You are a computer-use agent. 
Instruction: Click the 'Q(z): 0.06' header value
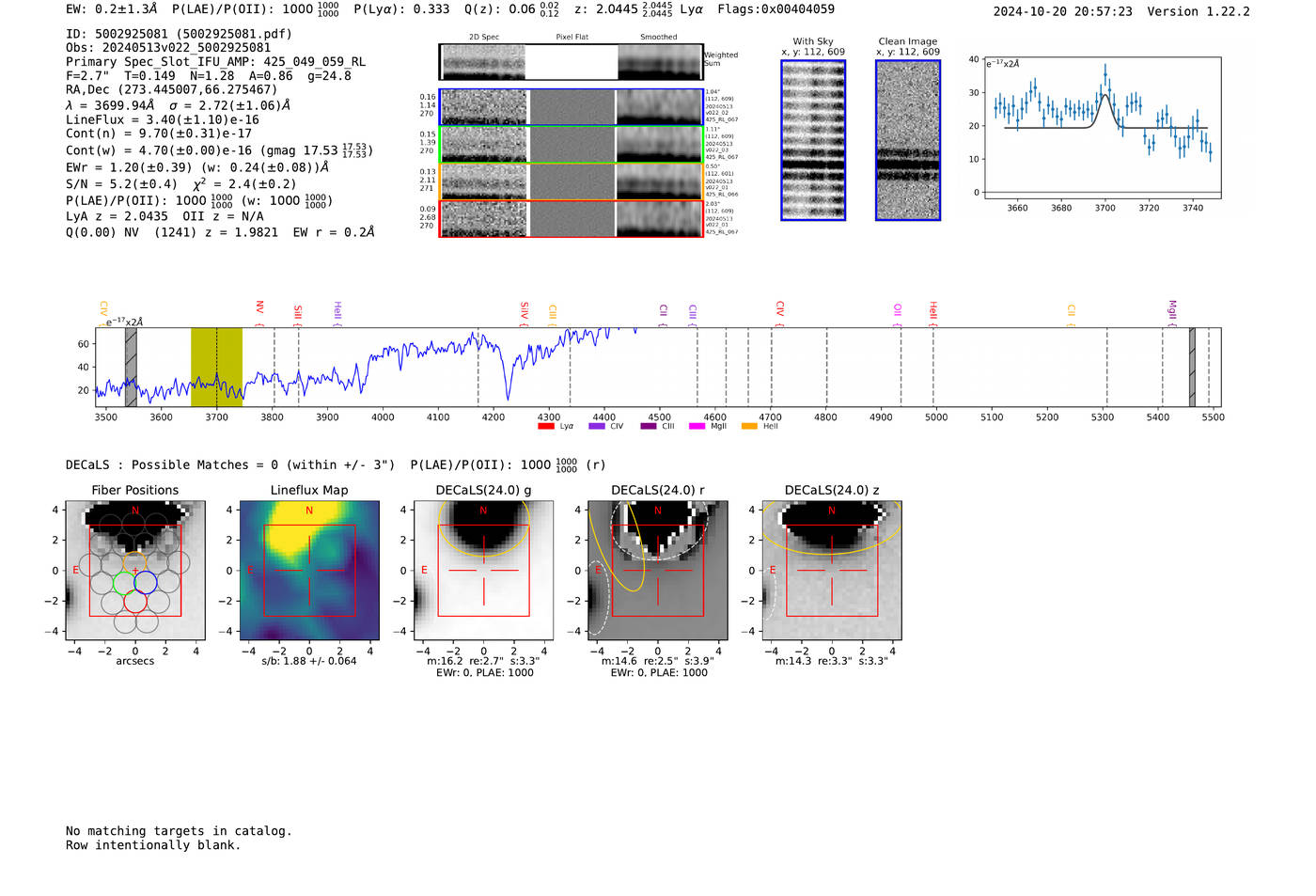(513, 9)
